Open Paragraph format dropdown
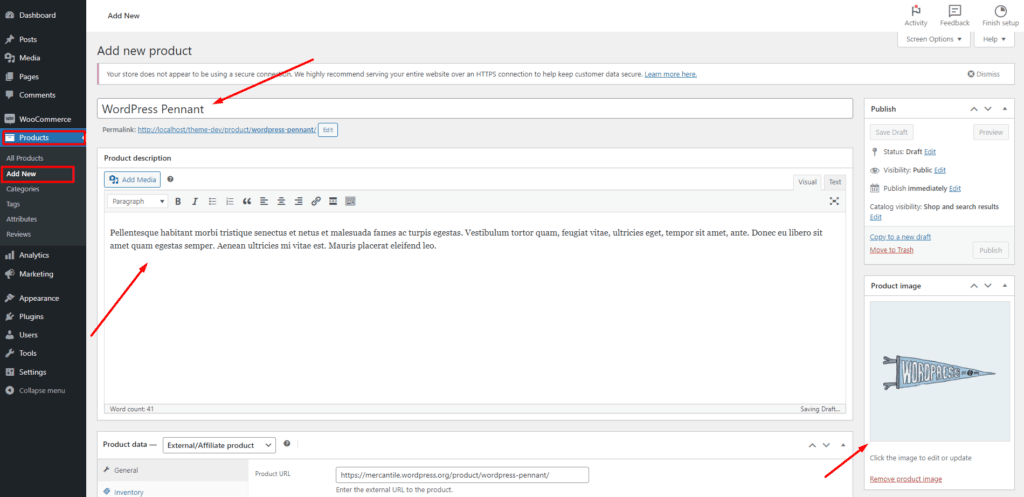 pos(137,202)
